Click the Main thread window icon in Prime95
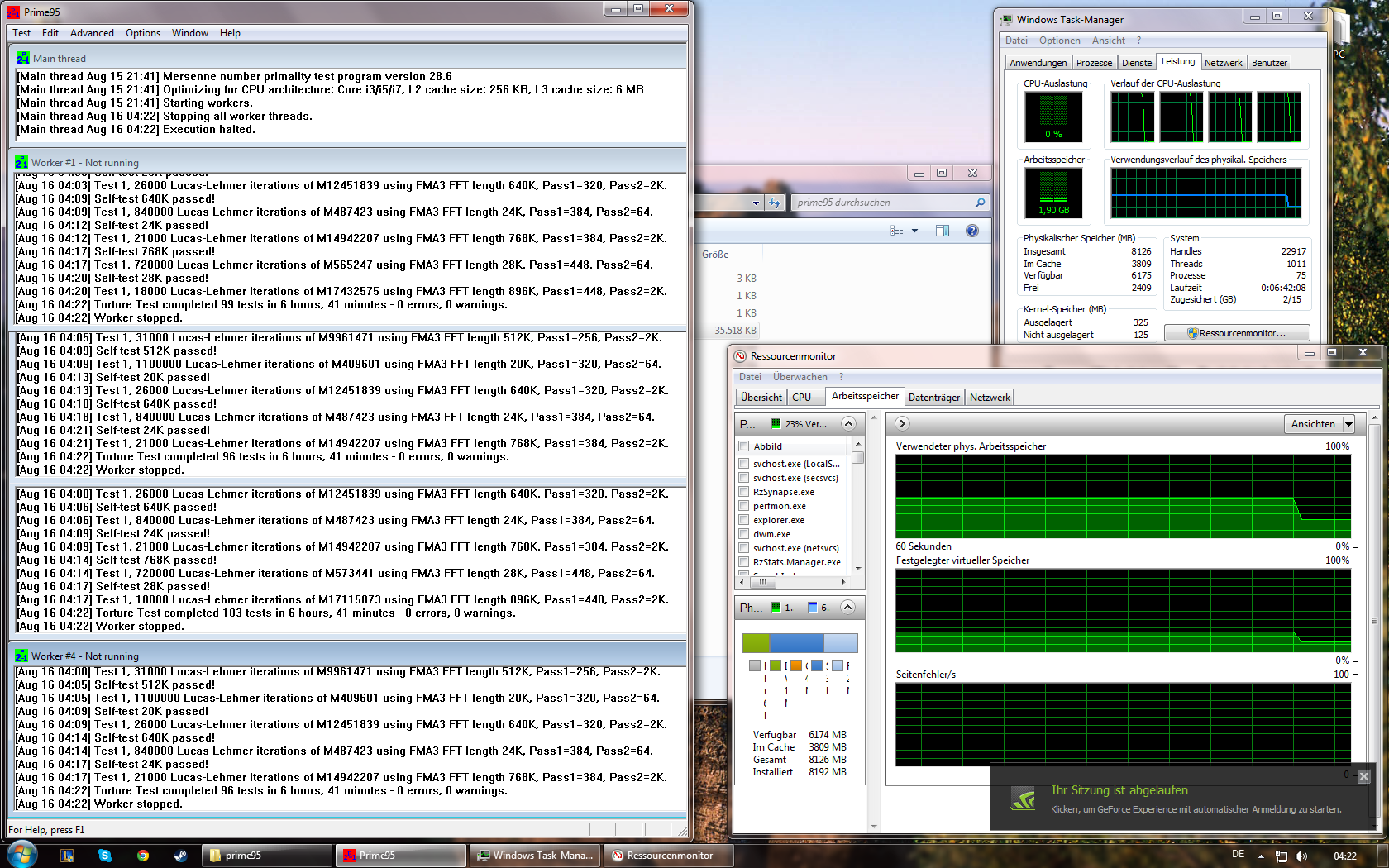 coord(22,59)
